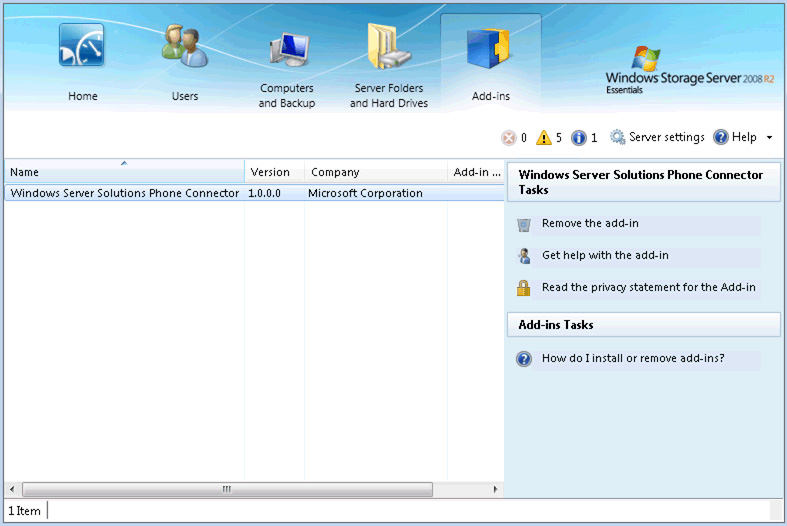The height and width of the screenshot is (526, 787).
Task: Open informational alerts blue icon
Action: click(x=579, y=138)
